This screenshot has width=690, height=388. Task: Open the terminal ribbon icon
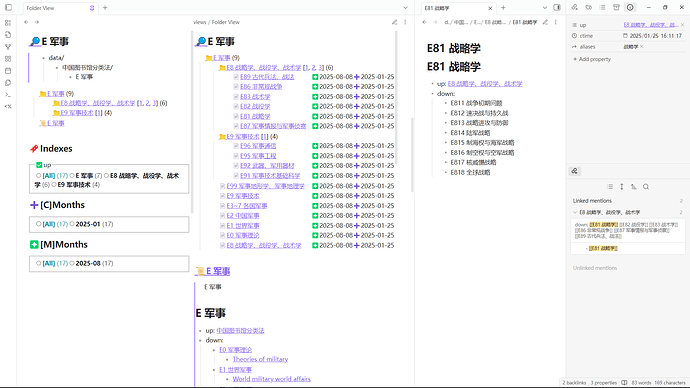tap(8, 94)
